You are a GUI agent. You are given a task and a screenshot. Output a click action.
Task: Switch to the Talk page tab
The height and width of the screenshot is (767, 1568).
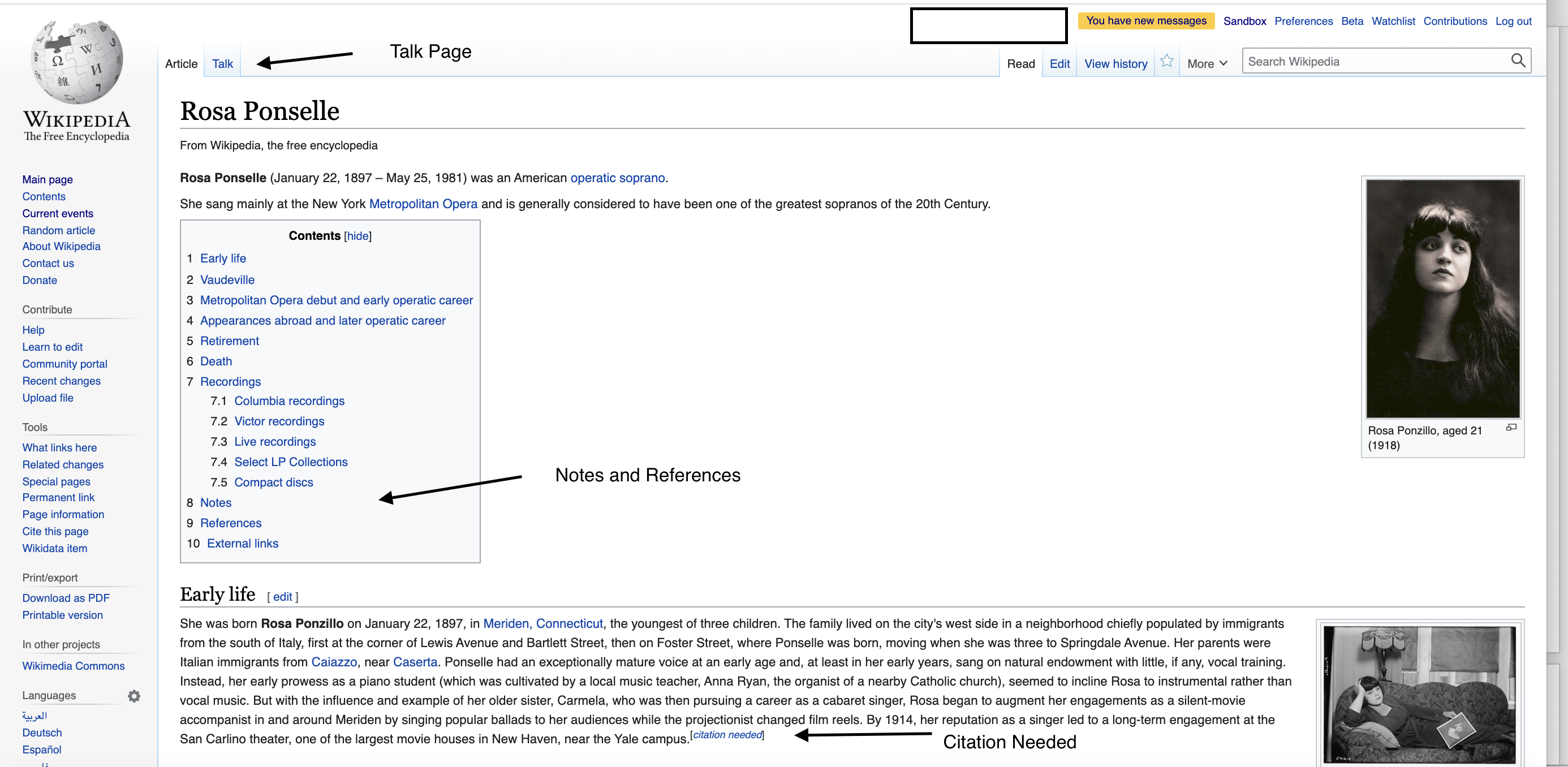(222, 63)
